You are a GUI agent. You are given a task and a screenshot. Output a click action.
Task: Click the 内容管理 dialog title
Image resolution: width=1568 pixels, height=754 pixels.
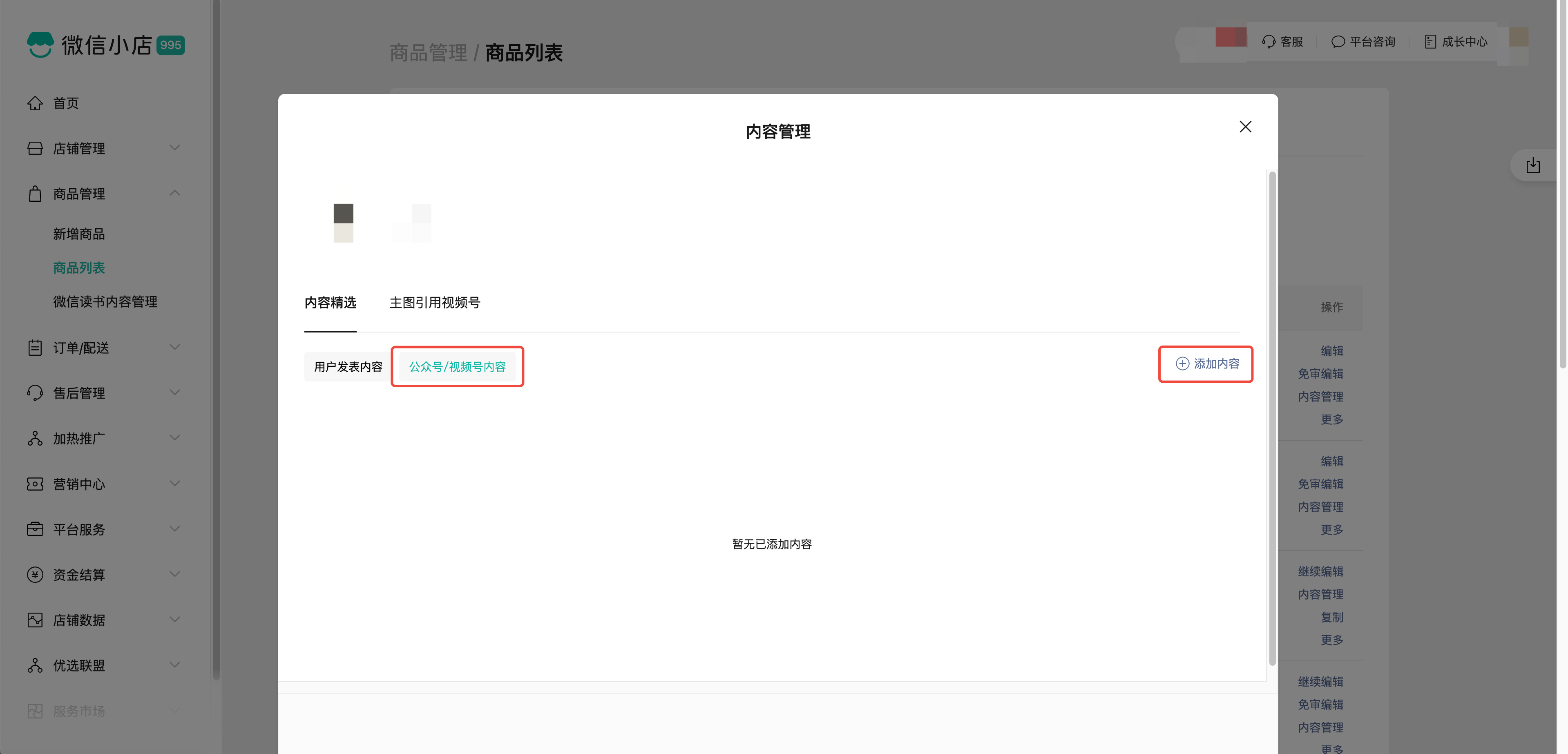click(778, 132)
